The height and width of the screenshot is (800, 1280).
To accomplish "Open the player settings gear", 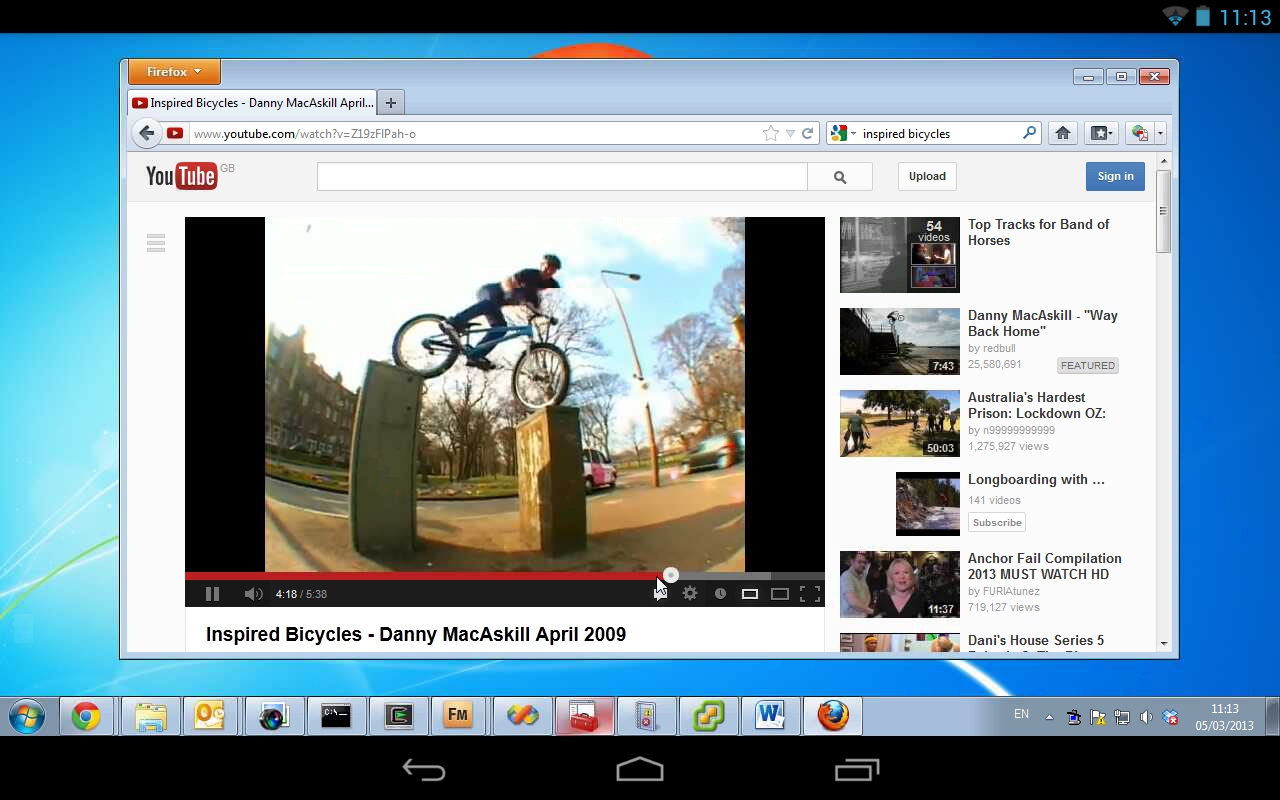I will pos(690,594).
